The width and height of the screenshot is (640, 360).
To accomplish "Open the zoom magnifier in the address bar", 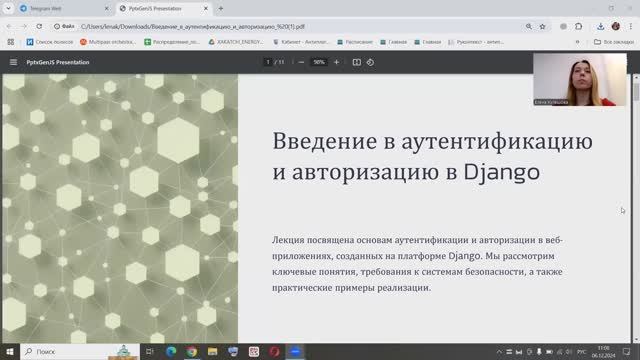I will tap(529, 26).
